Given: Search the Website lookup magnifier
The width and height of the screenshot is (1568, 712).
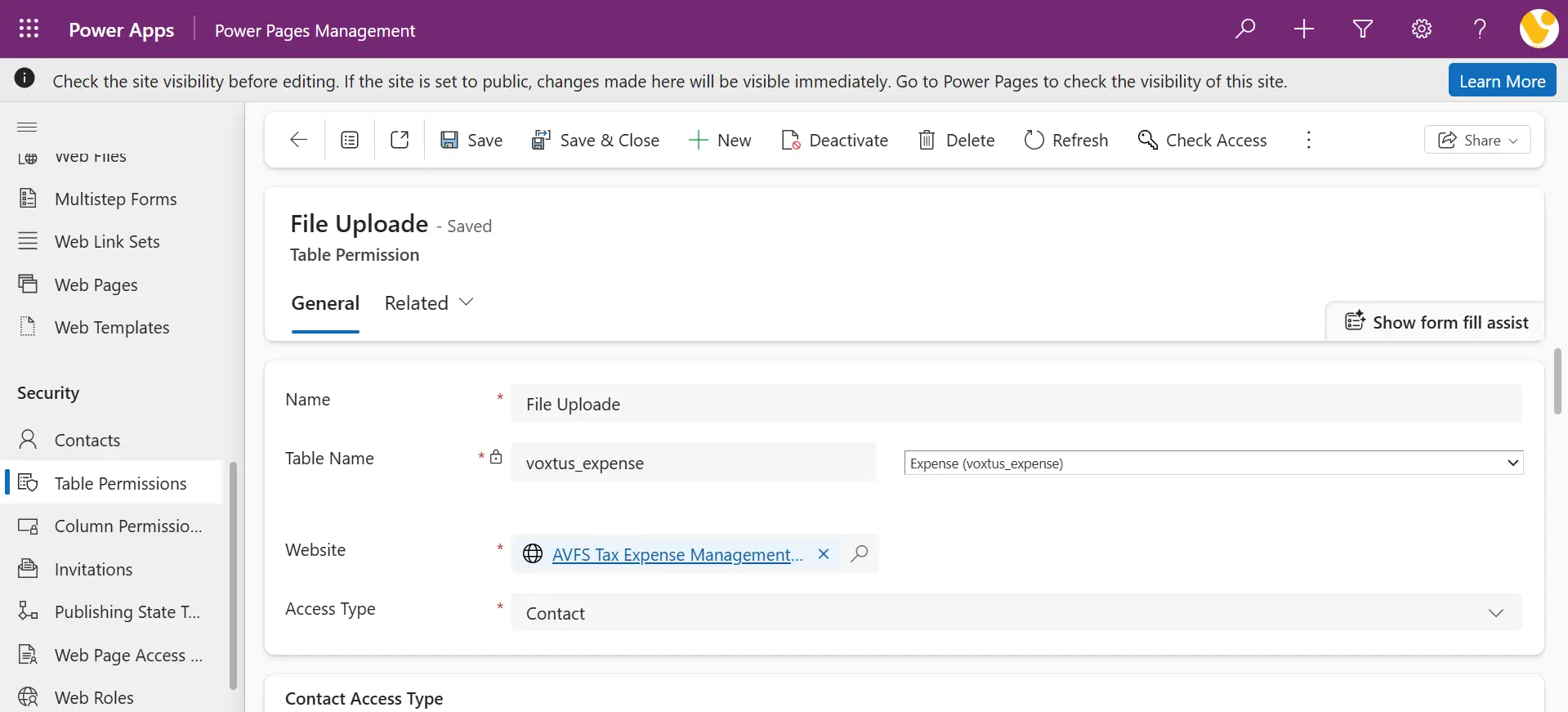Looking at the screenshot, I should [860, 553].
